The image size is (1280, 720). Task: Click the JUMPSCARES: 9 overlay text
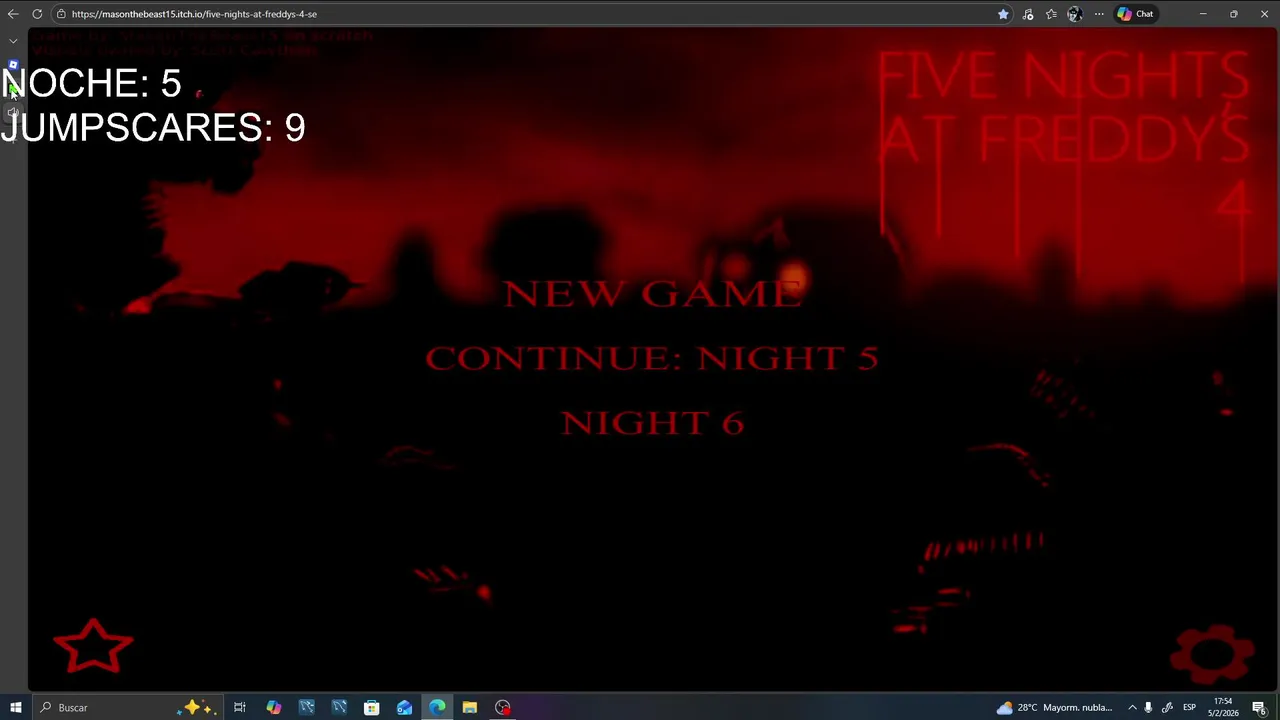[x=153, y=127]
